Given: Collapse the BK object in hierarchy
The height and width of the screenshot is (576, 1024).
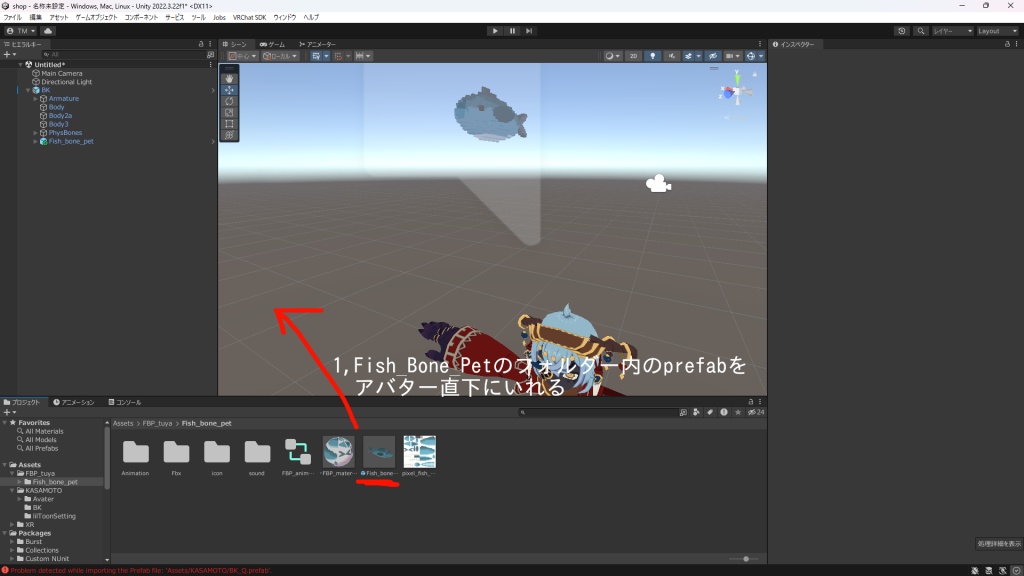Looking at the screenshot, I should click(28, 90).
